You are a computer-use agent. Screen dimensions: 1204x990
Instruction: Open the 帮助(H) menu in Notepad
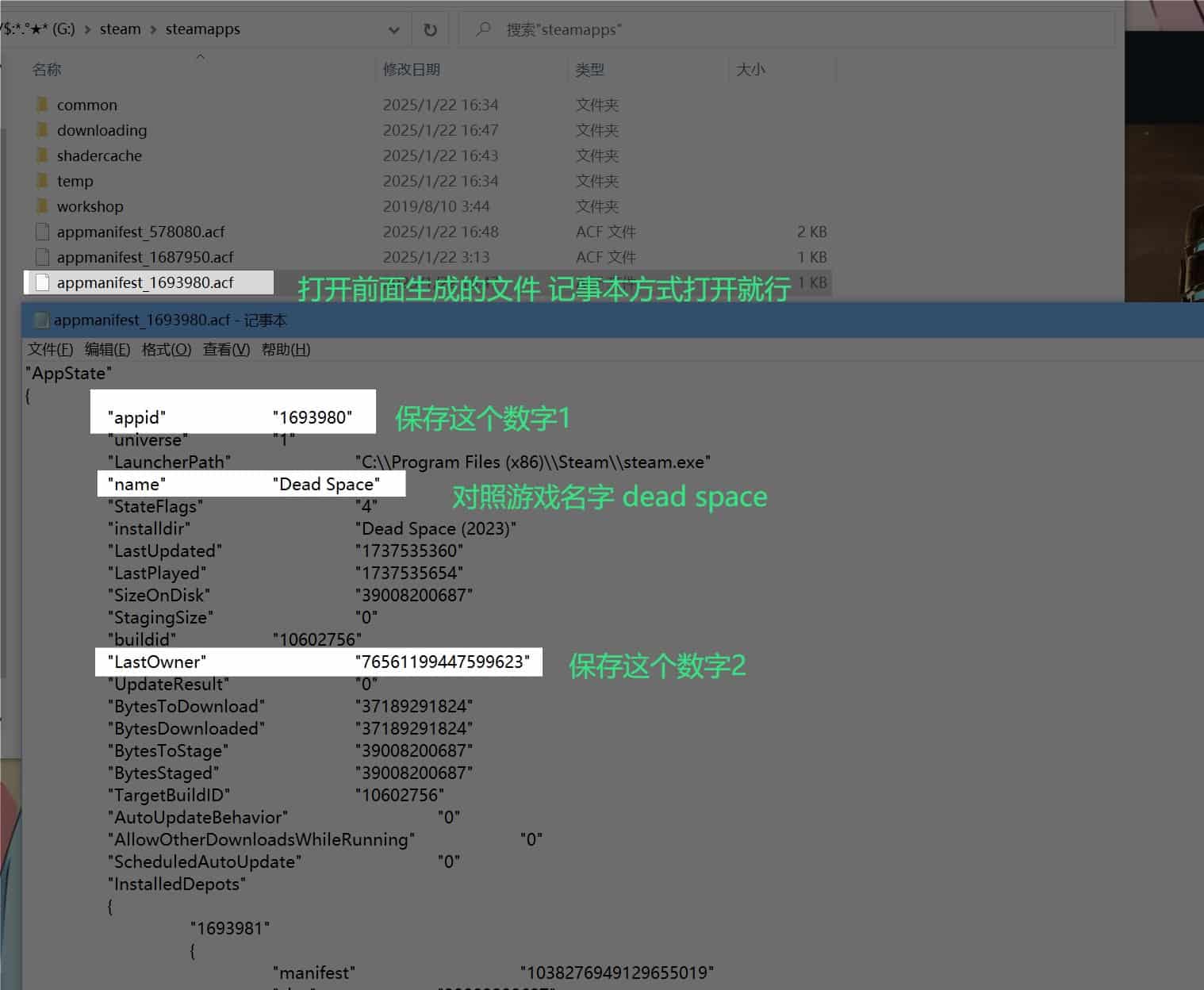coord(286,349)
